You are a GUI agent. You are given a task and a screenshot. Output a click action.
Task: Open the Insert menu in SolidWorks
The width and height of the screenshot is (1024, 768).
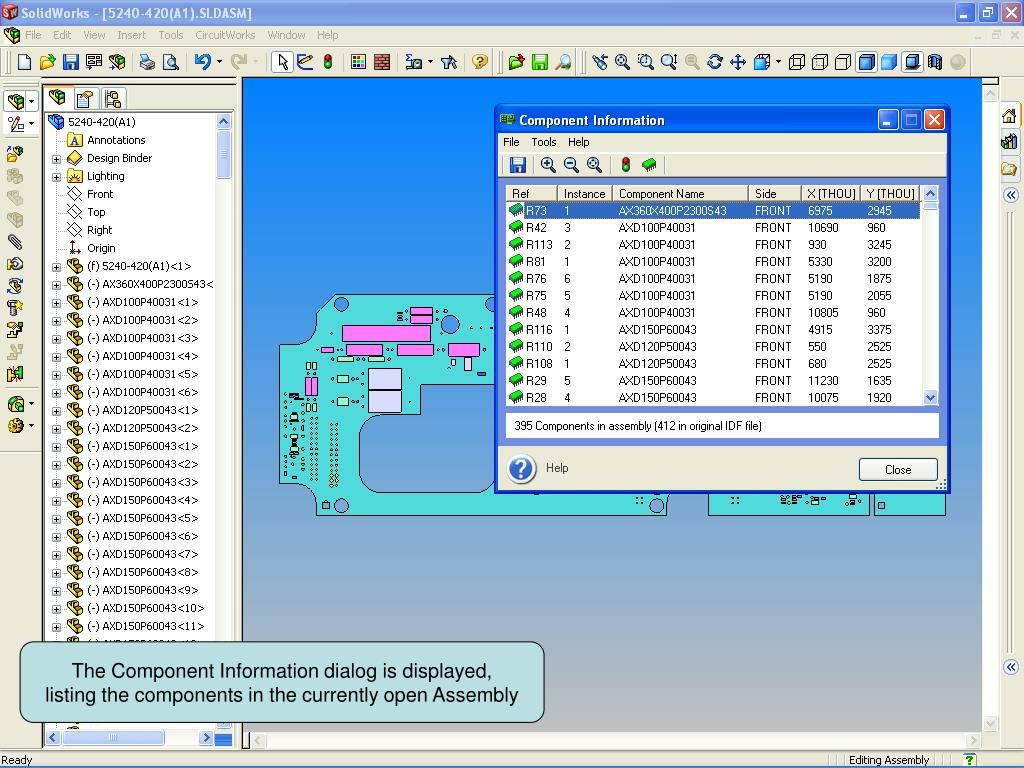click(x=131, y=35)
